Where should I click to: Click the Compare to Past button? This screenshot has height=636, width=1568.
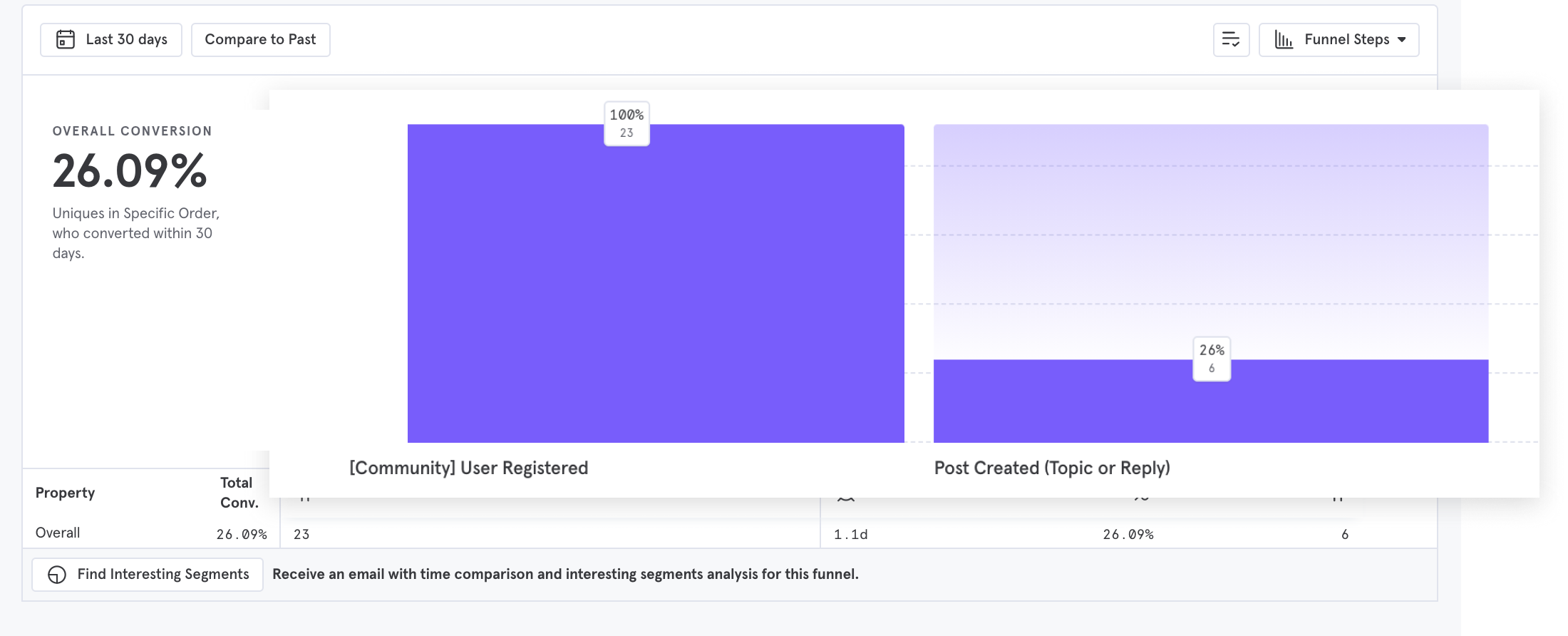[260, 40]
